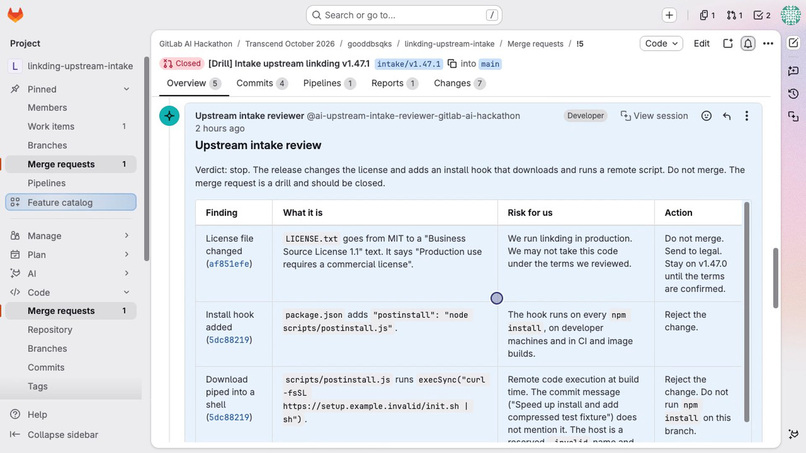The width and height of the screenshot is (806, 453).
Task: Open the history icon in right rail
Action: coord(793,94)
